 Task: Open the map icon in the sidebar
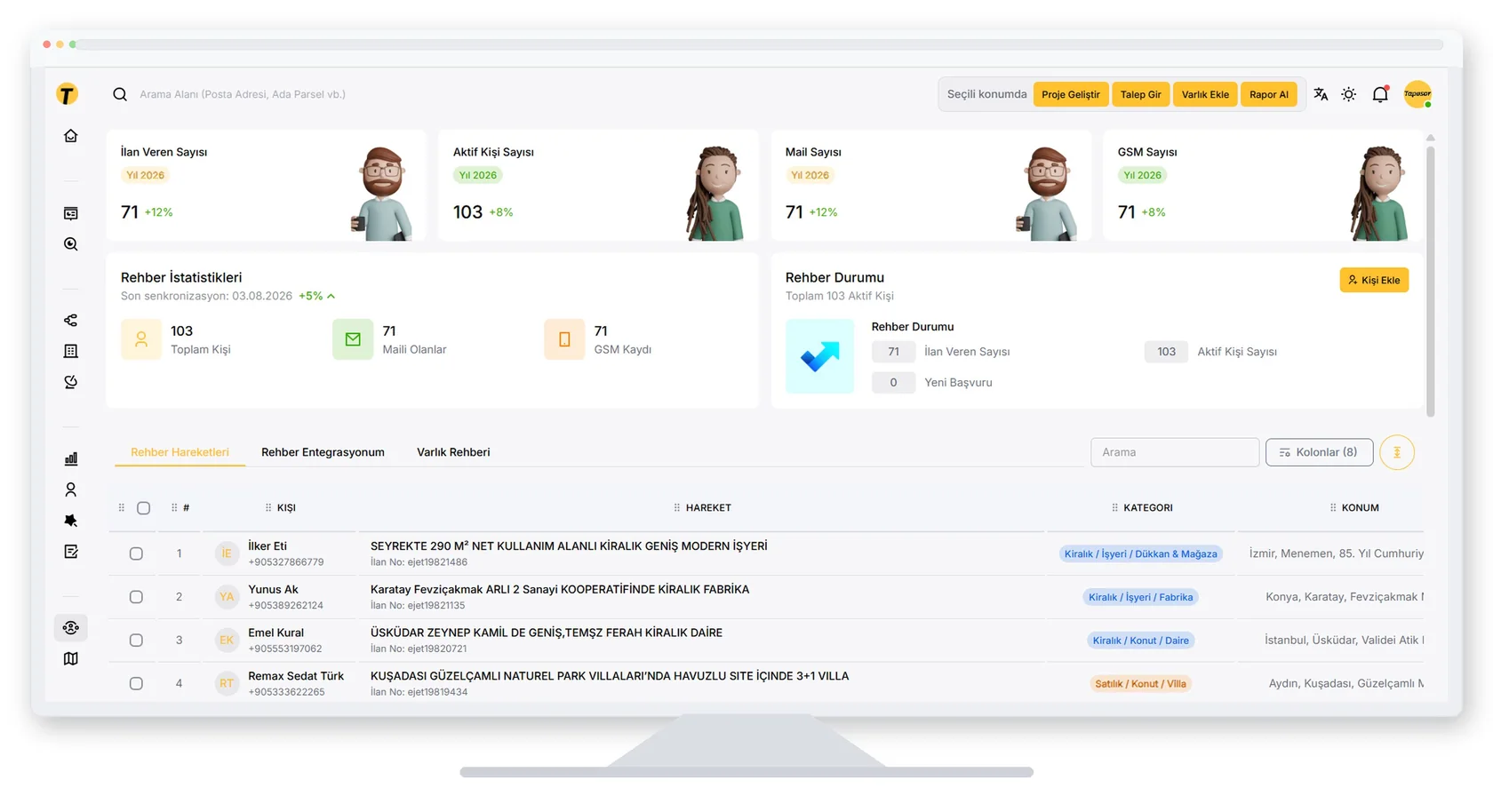point(71,658)
